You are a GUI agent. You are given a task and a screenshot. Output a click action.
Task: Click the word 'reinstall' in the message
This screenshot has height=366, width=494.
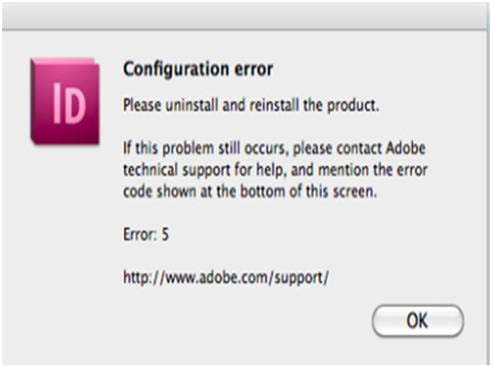coord(274,105)
